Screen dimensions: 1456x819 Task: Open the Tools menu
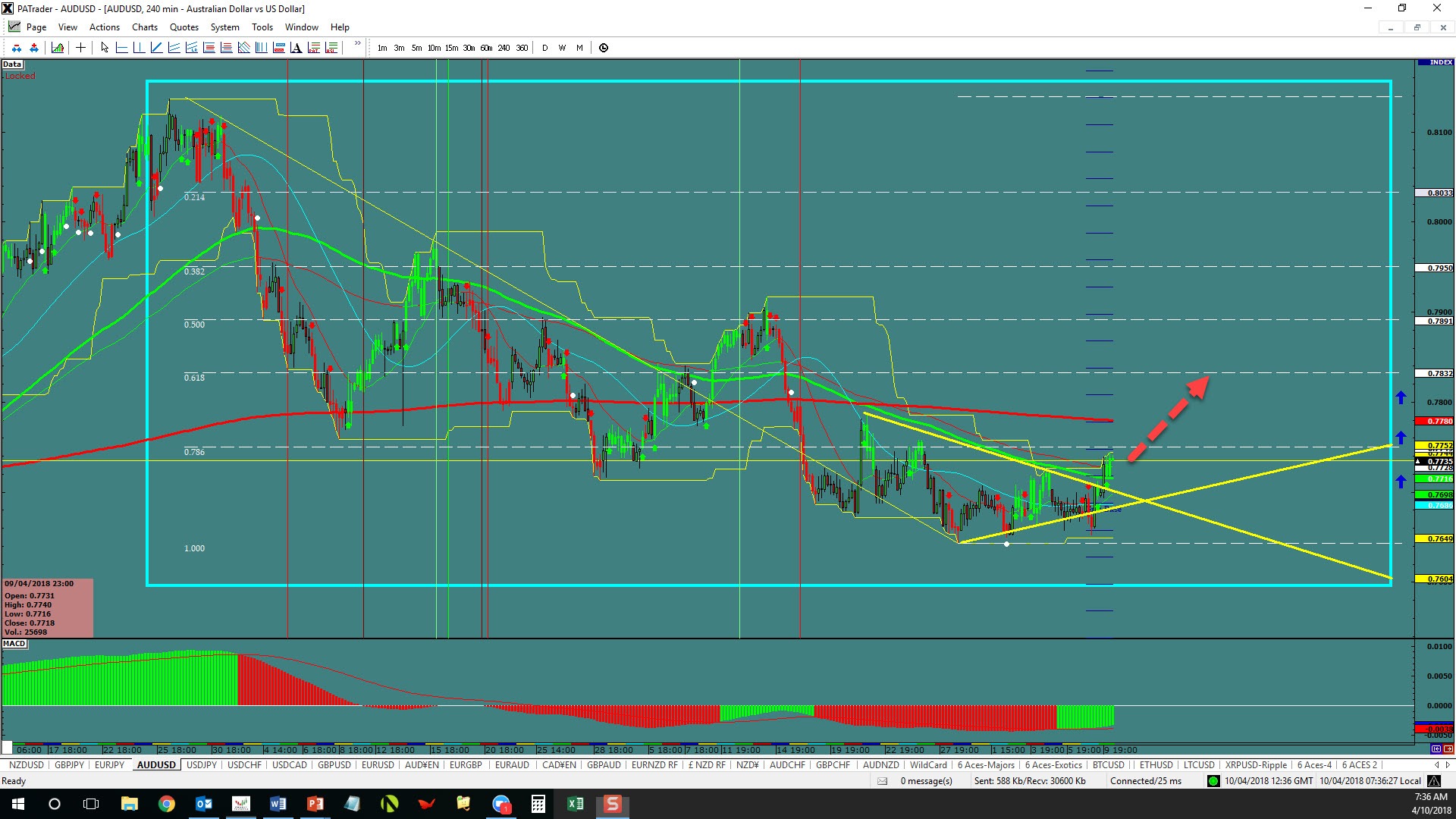[x=262, y=27]
